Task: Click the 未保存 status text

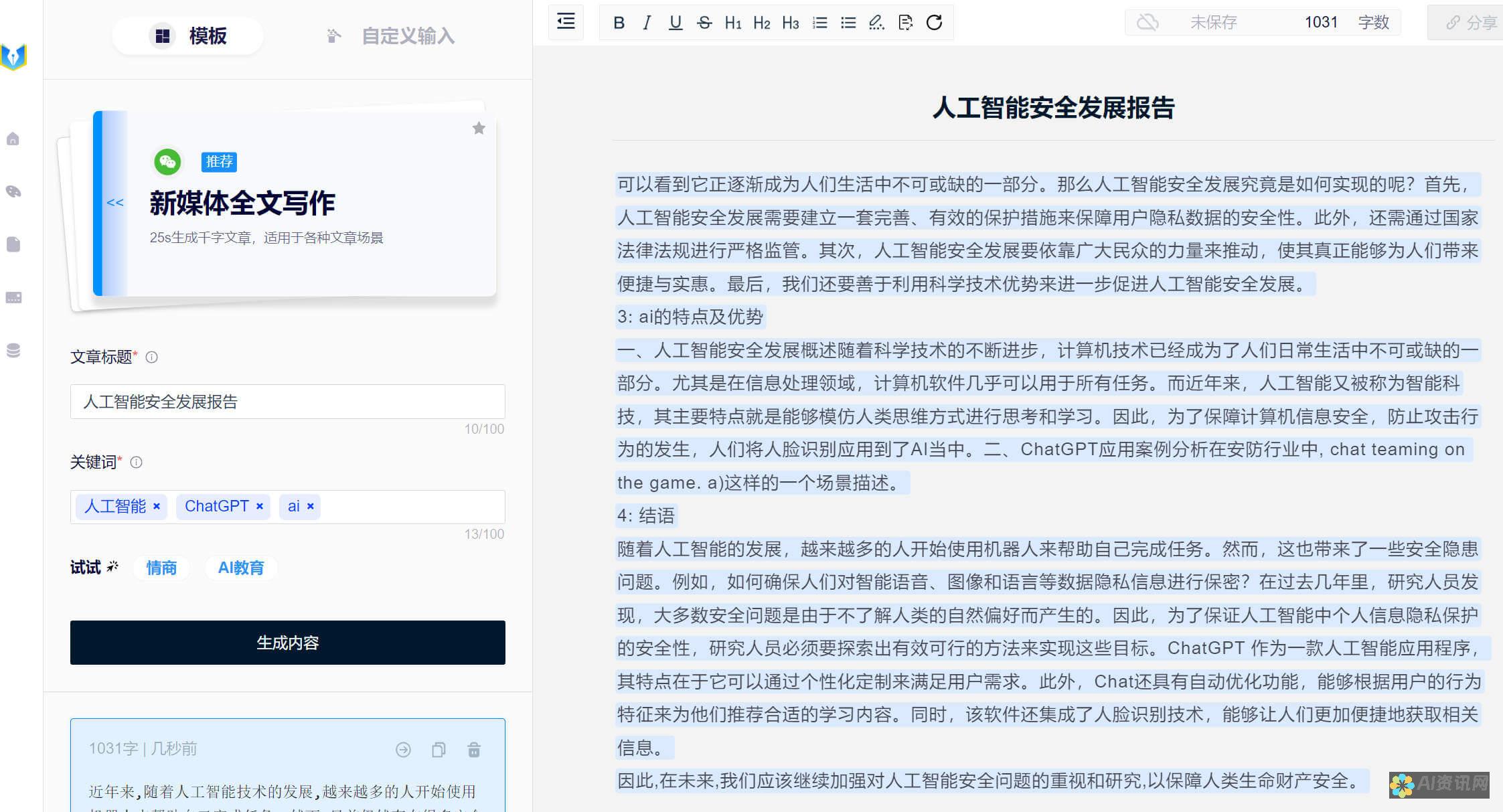Action: point(1213,23)
